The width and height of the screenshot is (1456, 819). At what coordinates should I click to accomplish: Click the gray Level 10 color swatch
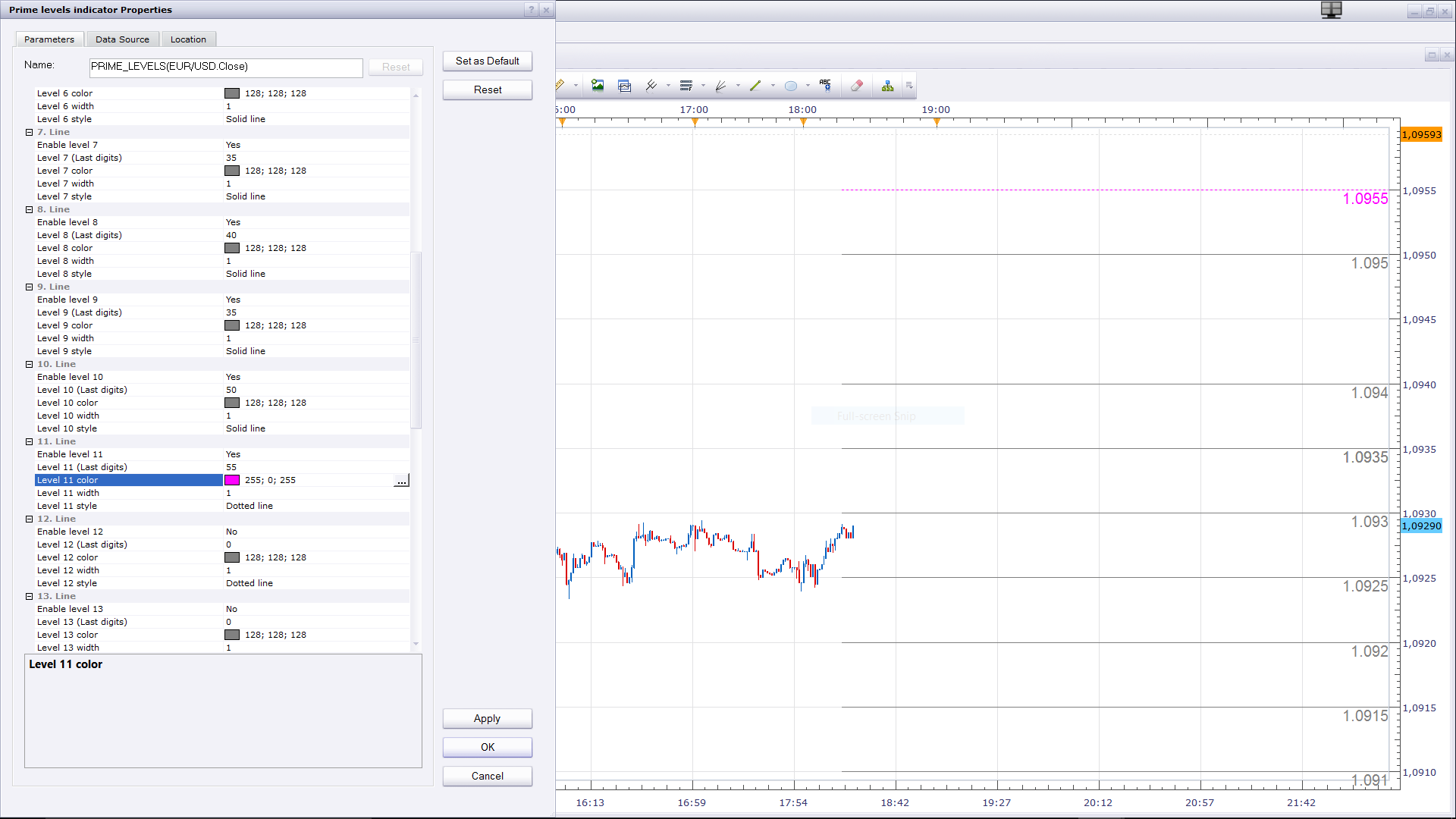point(232,403)
